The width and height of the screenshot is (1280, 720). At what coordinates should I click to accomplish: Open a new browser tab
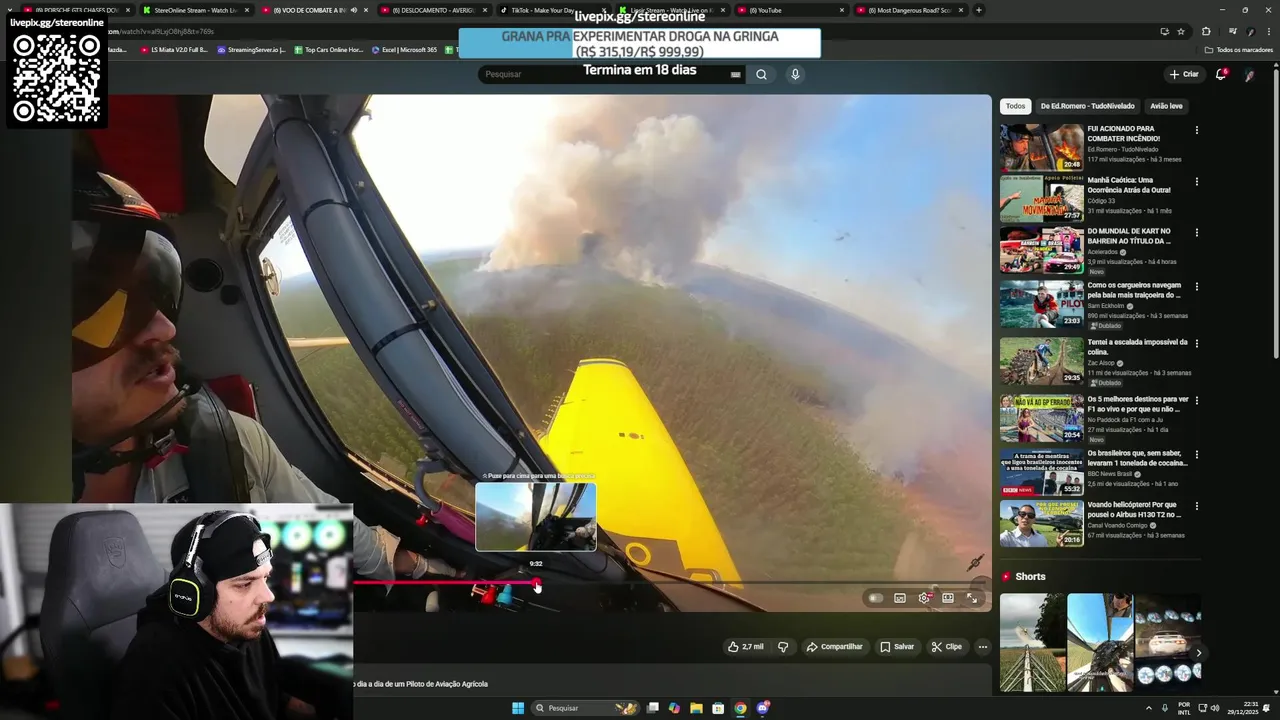click(979, 10)
